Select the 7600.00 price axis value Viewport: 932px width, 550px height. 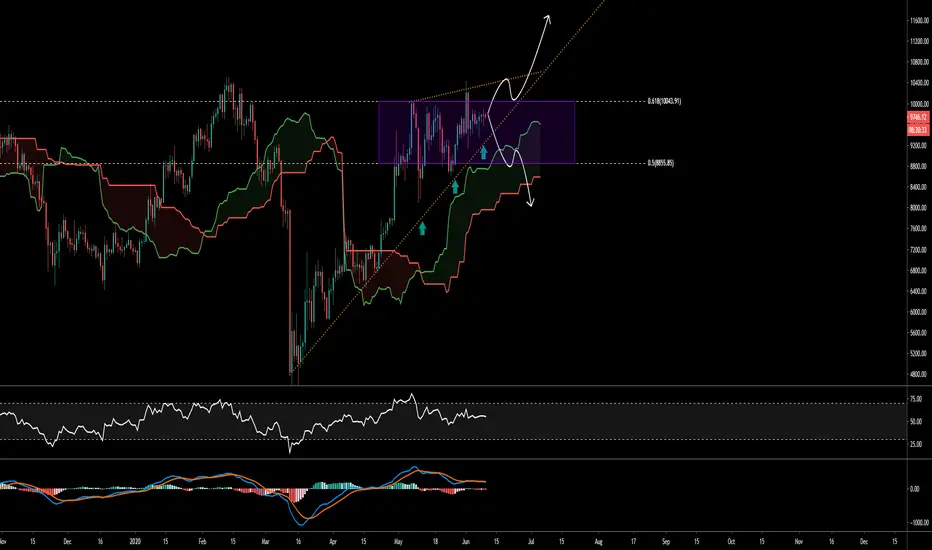click(x=920, y=229)
